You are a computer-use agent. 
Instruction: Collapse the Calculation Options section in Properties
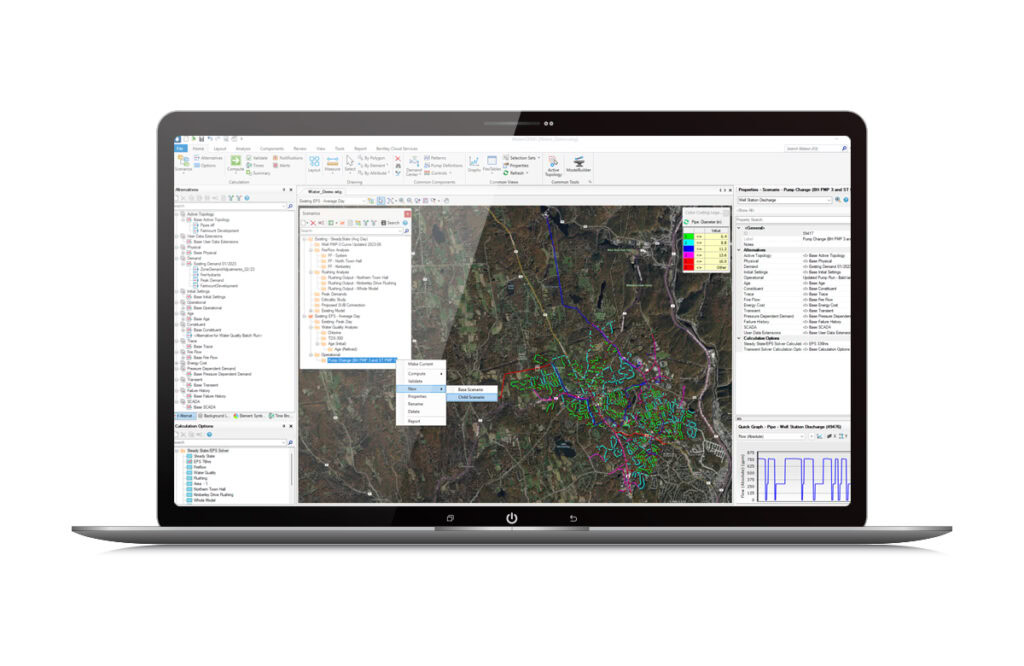pos(738,338)
